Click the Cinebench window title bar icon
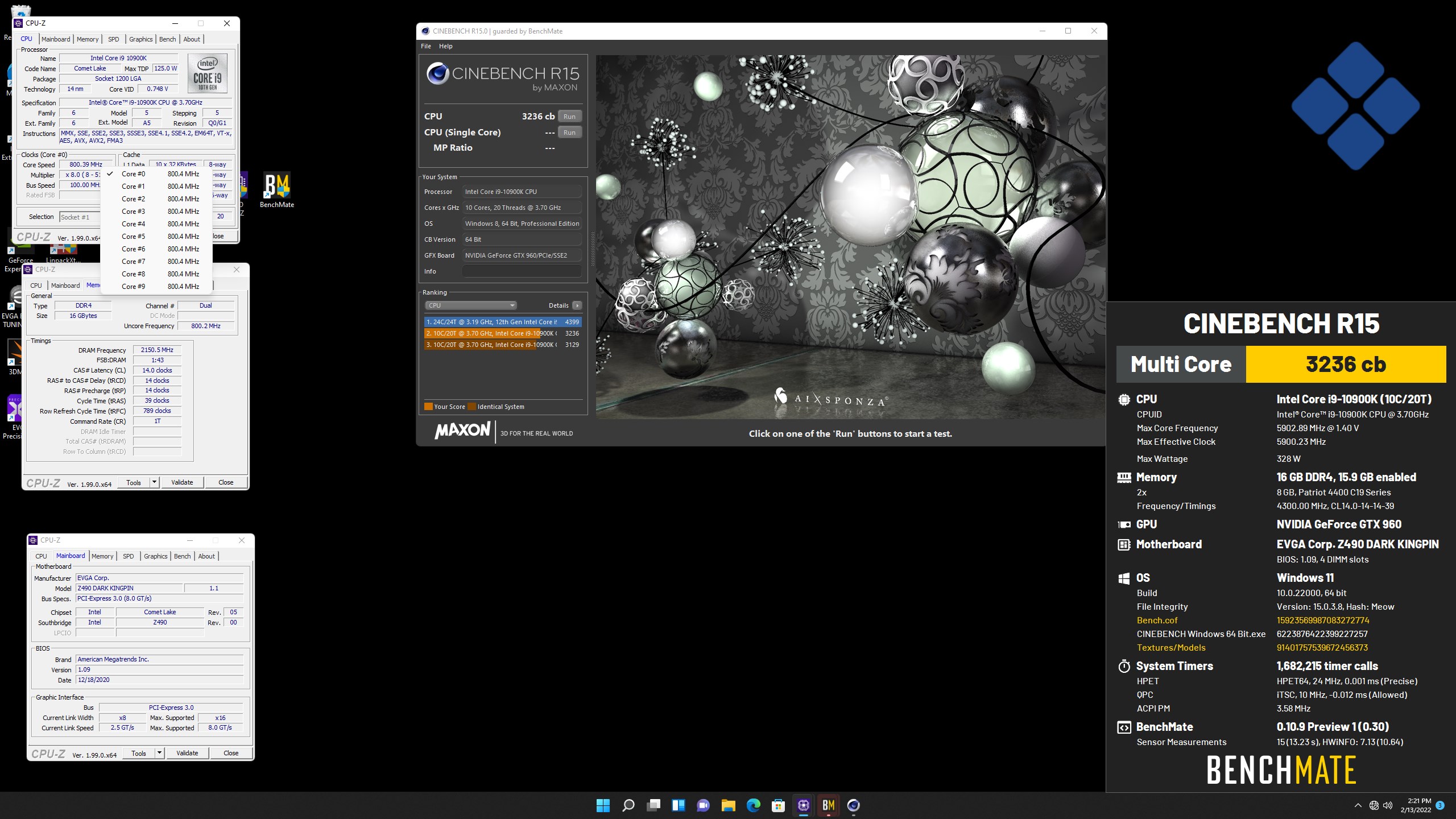 click(425, 31)
